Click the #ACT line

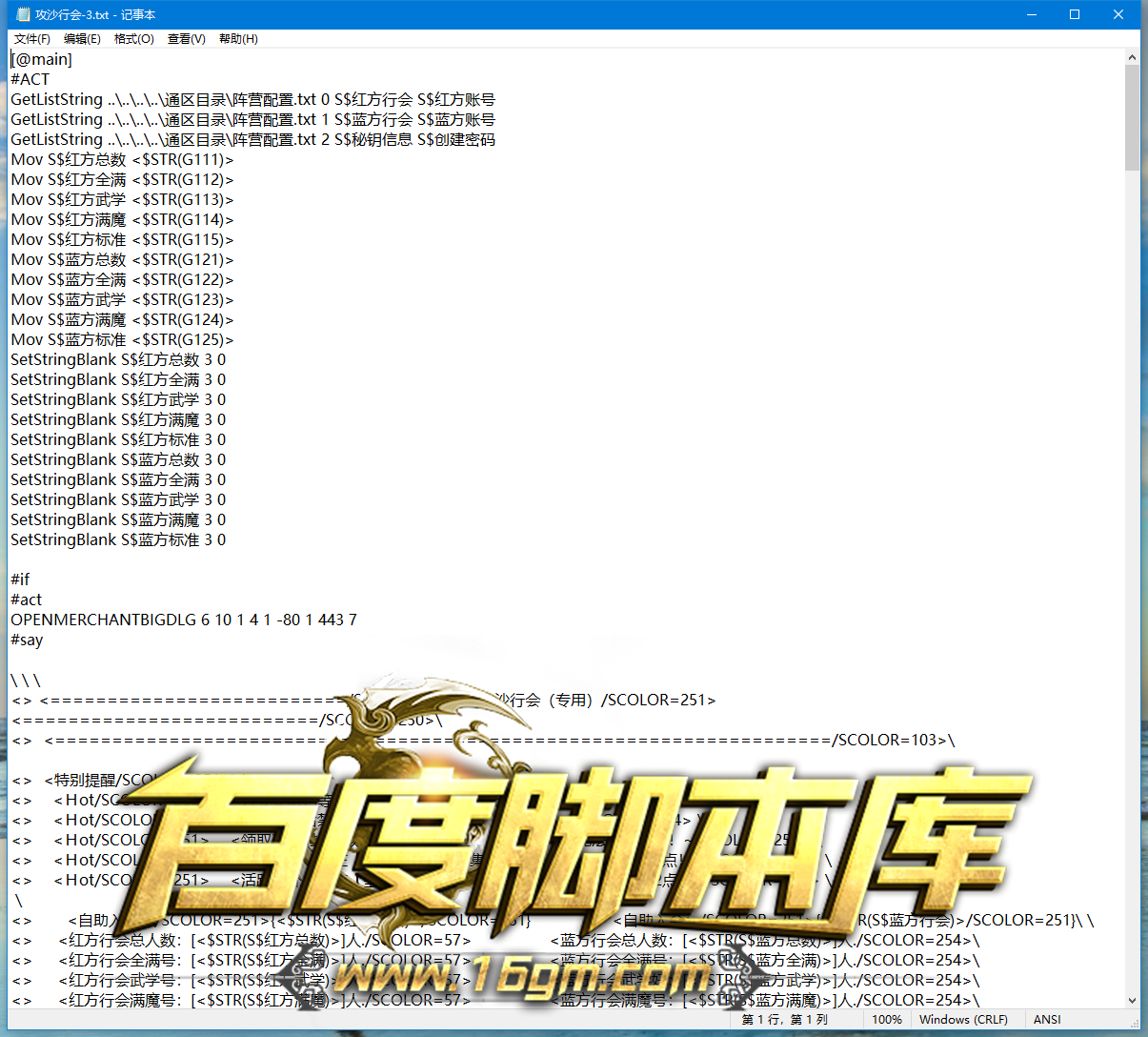30,79
